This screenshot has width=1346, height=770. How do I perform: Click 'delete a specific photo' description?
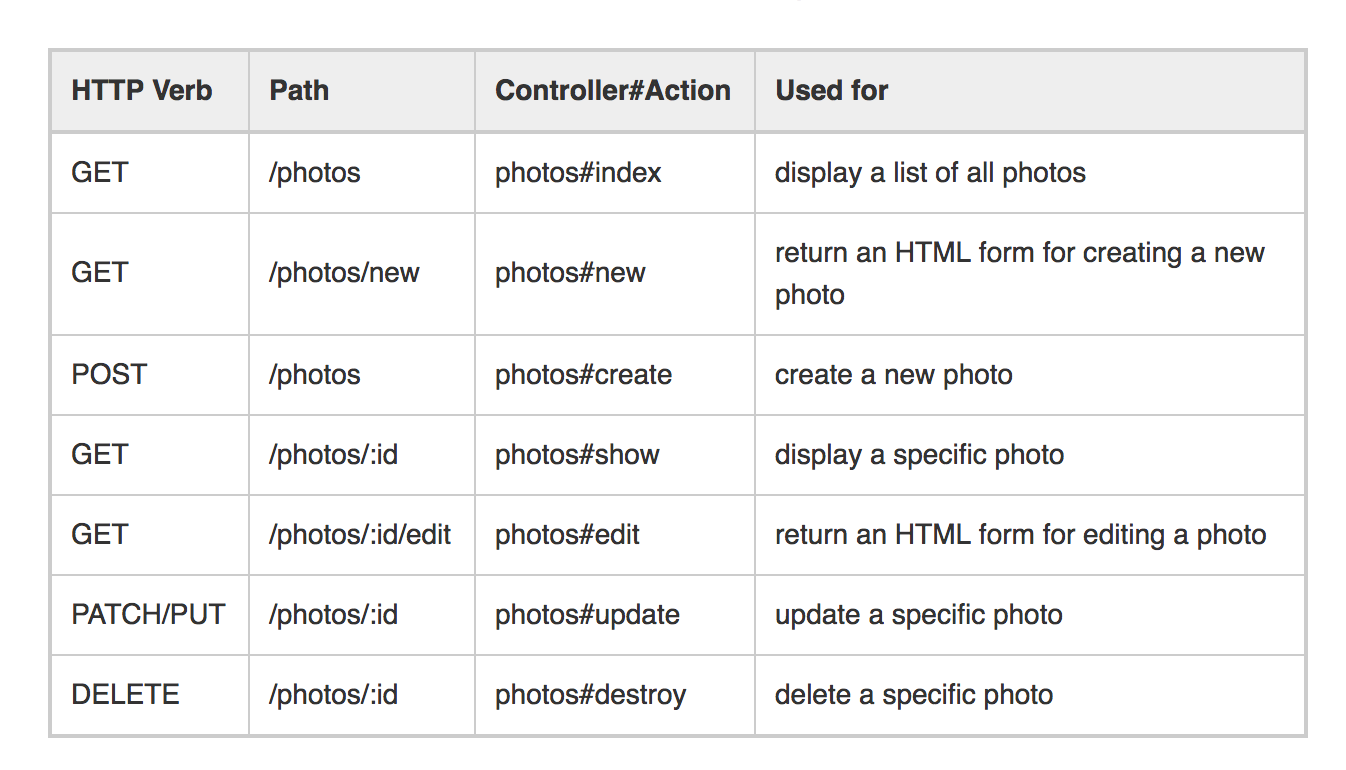pos(914,695)
